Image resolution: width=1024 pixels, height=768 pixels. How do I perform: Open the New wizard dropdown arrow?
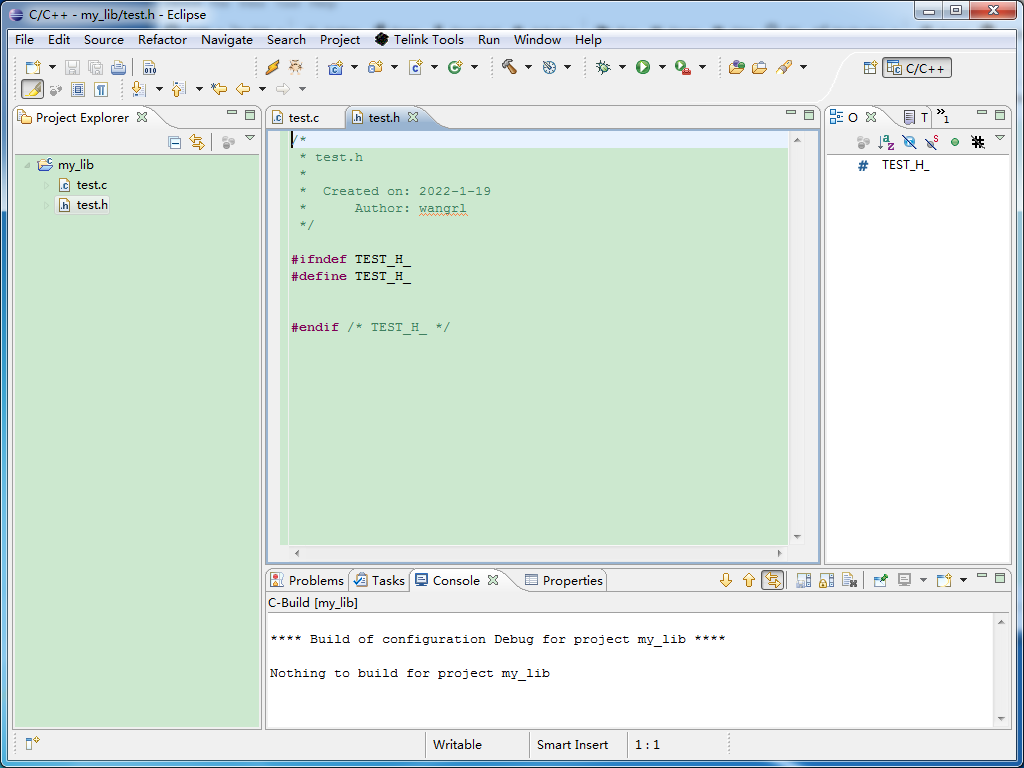(x=51, y=67)
